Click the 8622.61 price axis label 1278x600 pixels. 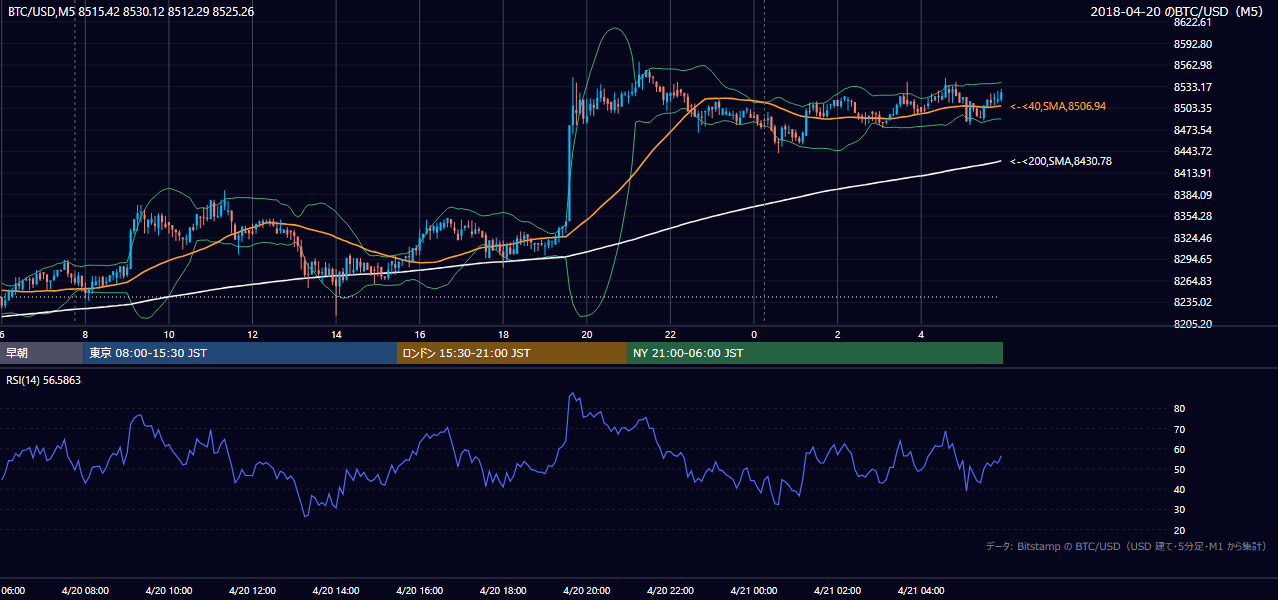[x=1193, y=22]
